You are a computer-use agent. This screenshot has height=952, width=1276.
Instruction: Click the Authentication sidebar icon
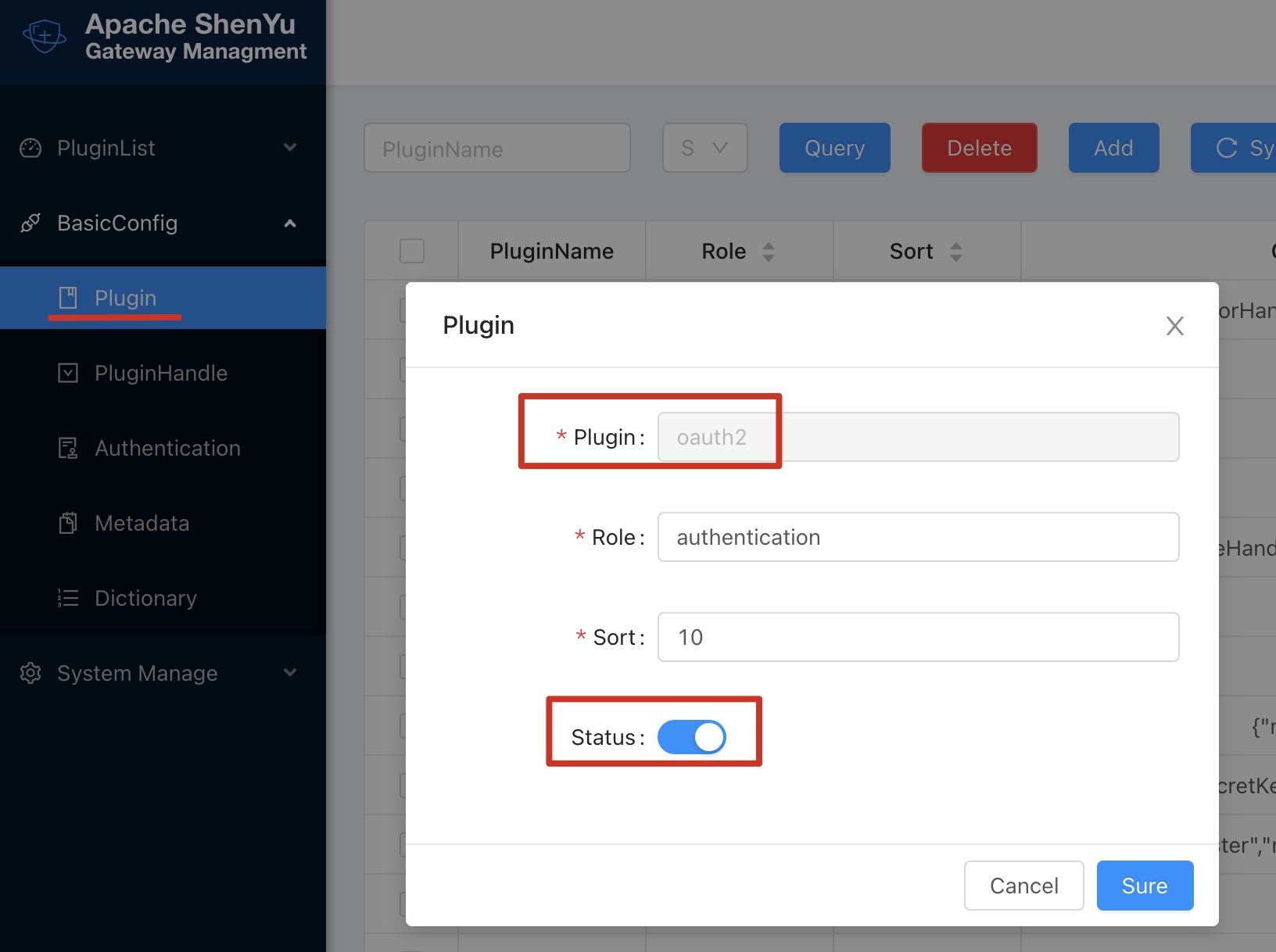(x=68, y=448)
